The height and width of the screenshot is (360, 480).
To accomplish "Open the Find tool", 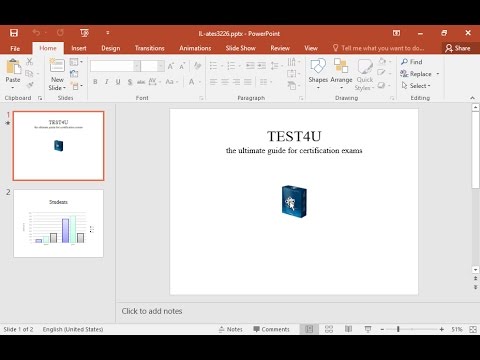I will pos(412,62).
